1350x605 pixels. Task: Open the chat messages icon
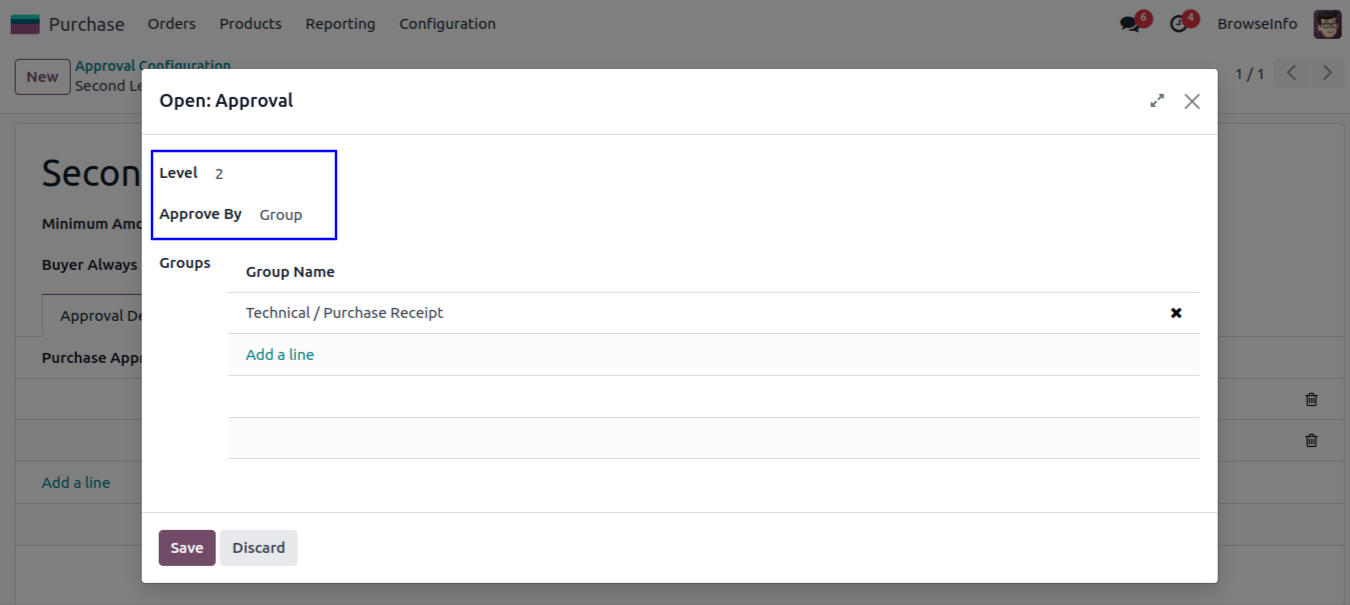1130,24
